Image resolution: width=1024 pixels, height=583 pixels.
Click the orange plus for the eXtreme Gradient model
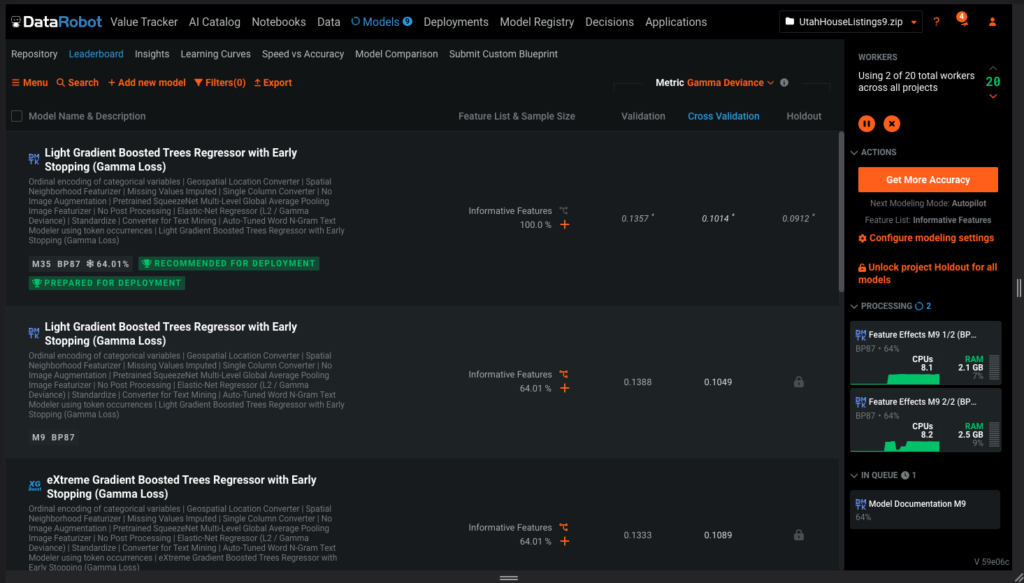pos(565,541)
